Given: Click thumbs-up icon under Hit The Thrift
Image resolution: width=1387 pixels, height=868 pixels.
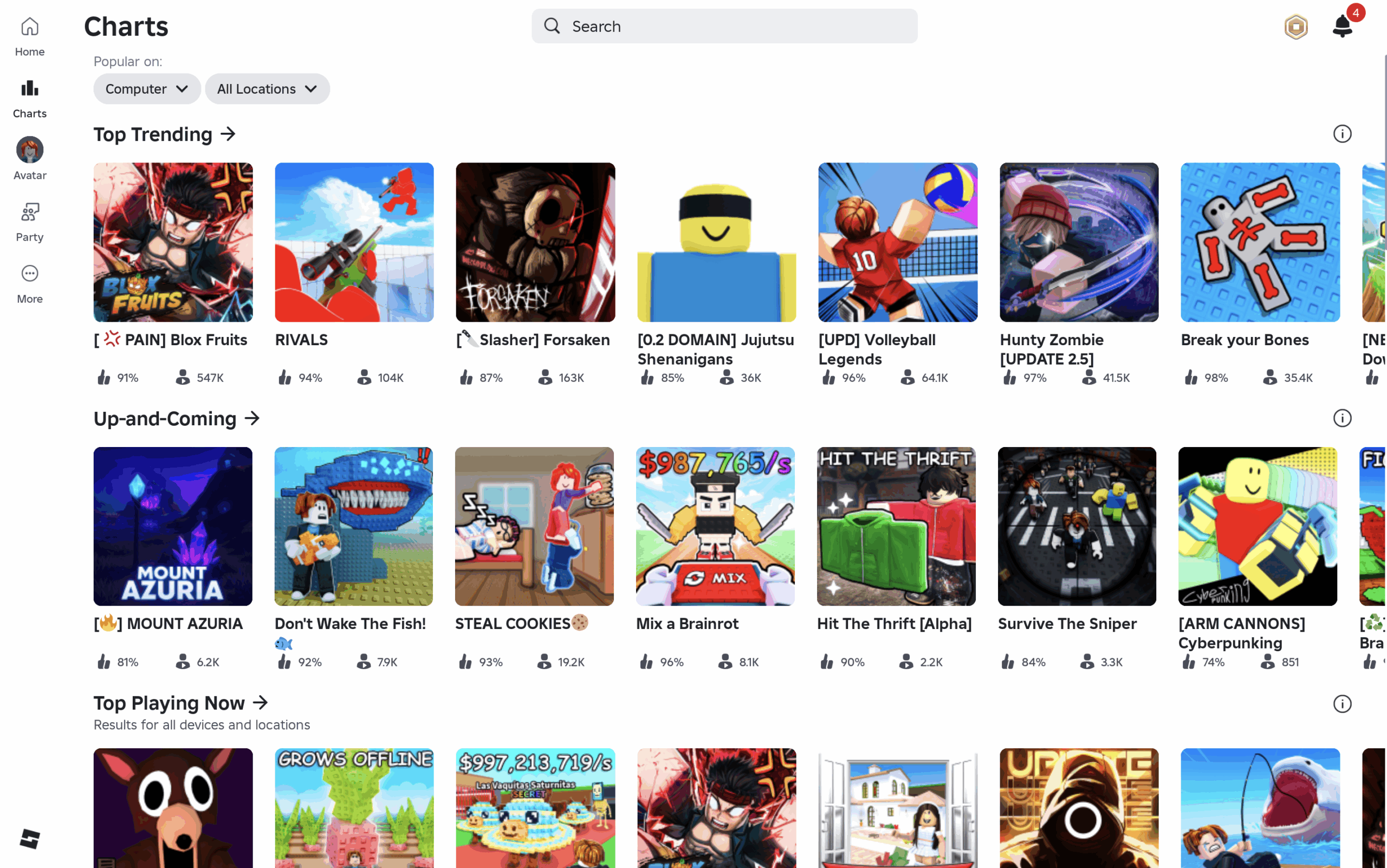Looking at the screenshot, I should (x=827, y=662).
